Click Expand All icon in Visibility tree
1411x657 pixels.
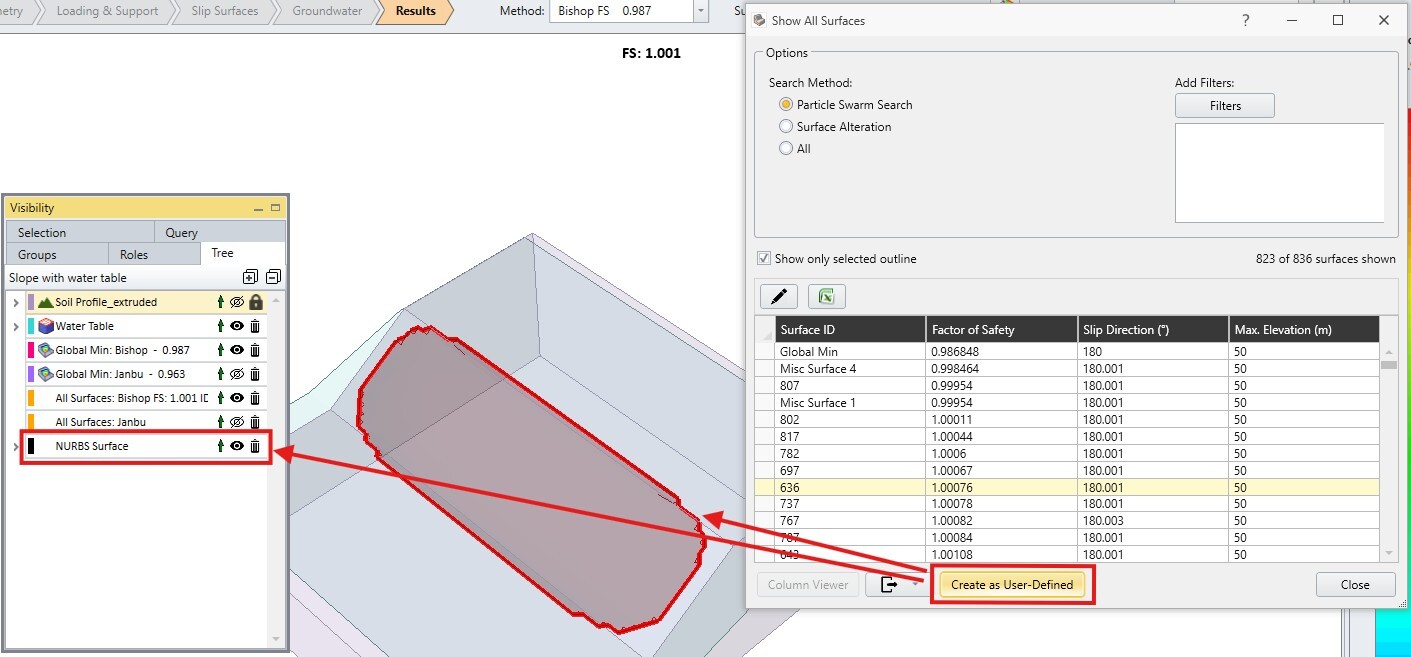coord(250,277)
